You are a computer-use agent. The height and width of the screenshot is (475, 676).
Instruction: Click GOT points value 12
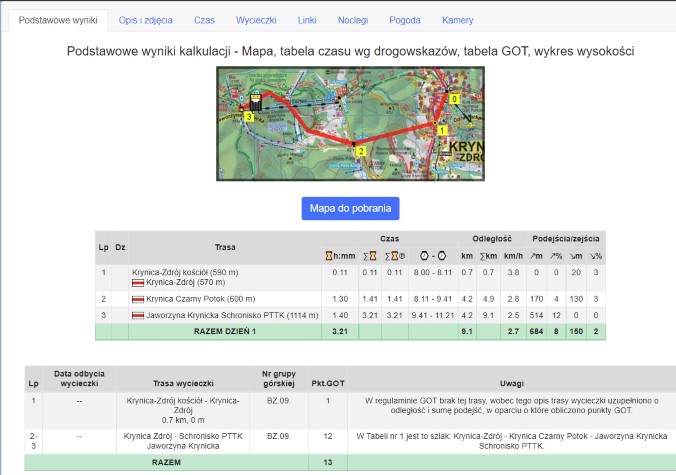328,437
